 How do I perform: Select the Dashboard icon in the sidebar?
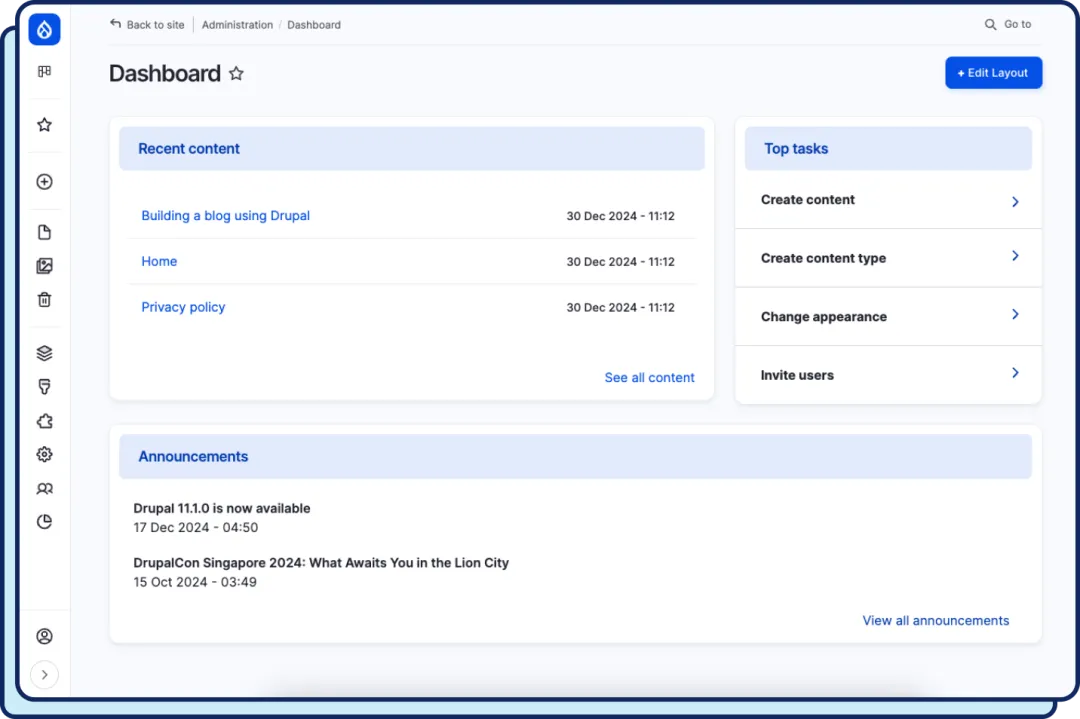pos(44,71)
